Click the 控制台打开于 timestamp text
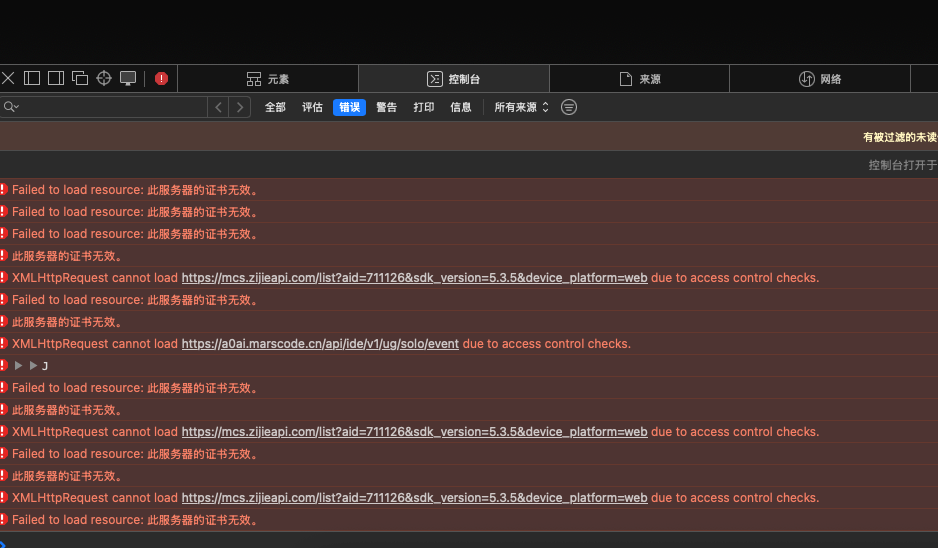 (x=903, y=165)
